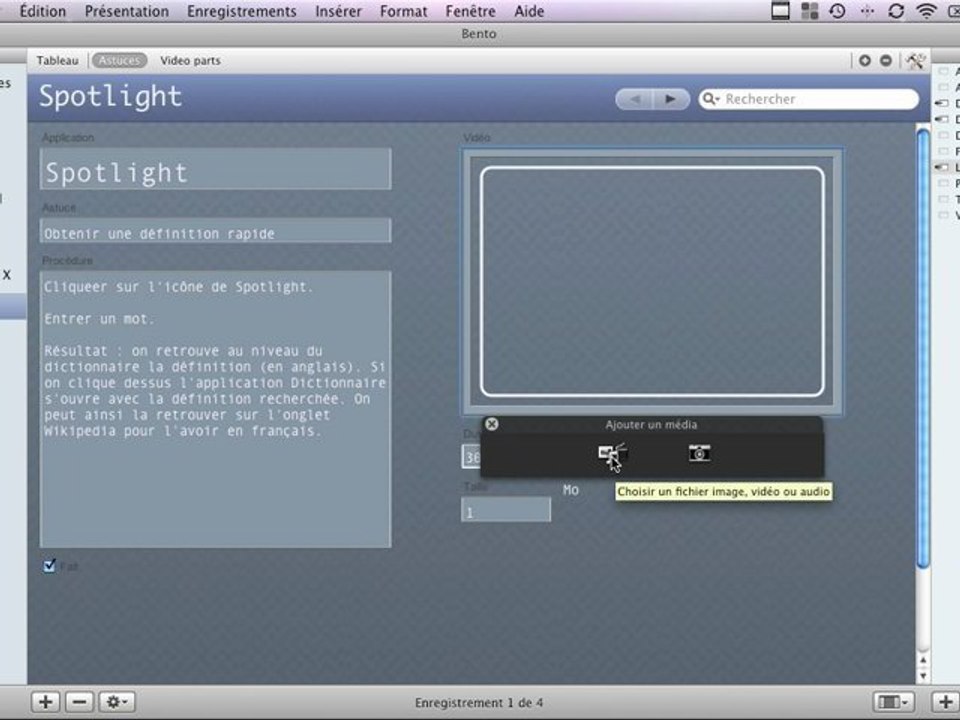960x720 pixels.
Task: Click the vertical scrollbar thumb
Action: [x=923, y=349]
